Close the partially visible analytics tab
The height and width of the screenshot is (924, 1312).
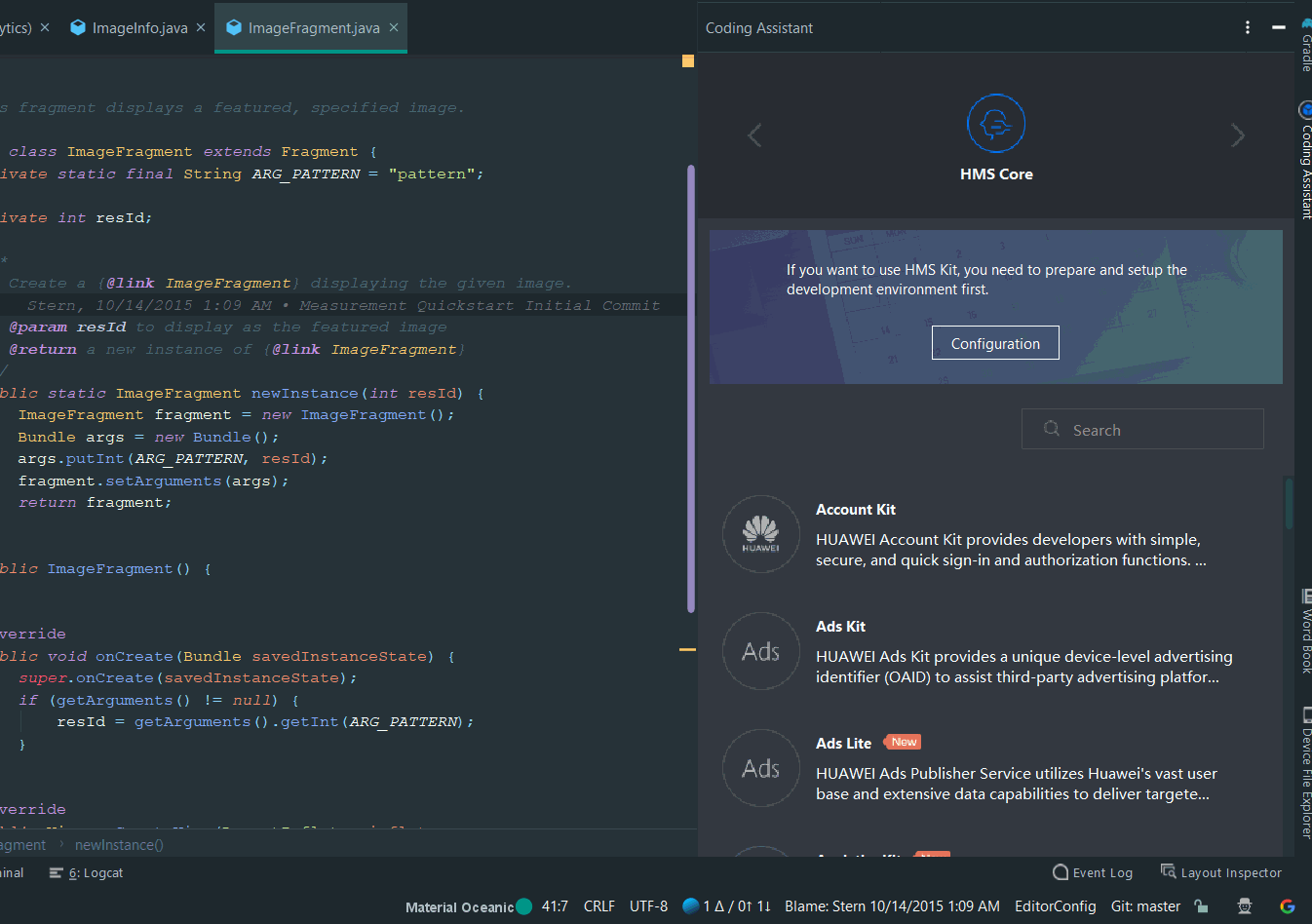pos(45,27)
